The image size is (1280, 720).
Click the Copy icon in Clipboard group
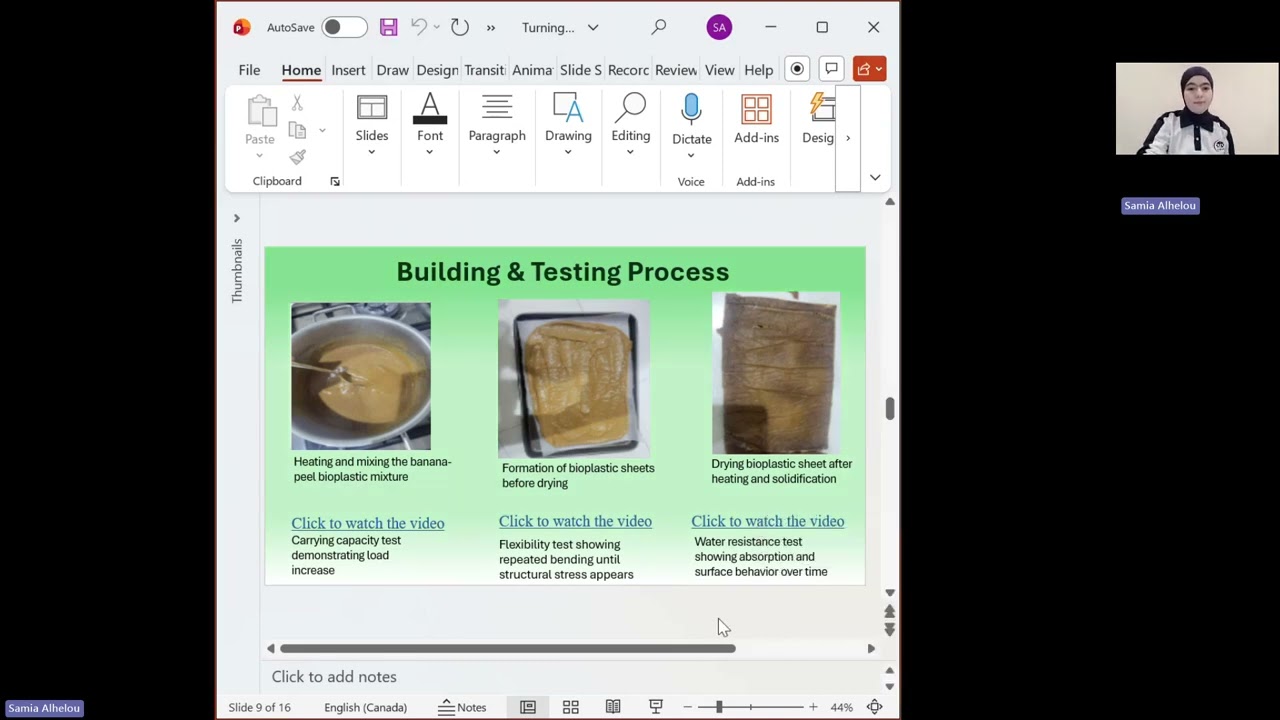[297, 130]
